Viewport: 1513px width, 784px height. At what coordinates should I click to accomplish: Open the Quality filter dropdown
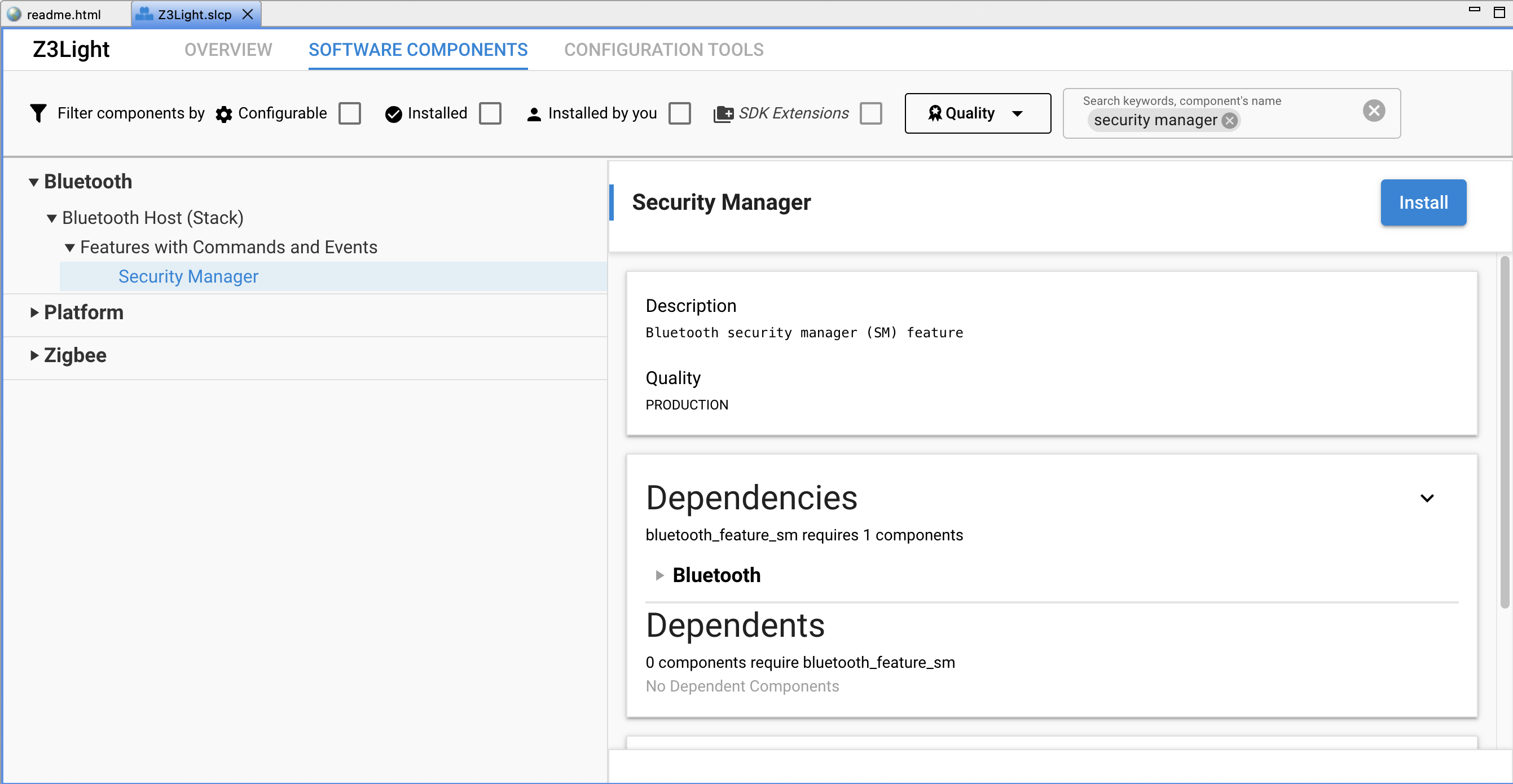coord(1018,113)
